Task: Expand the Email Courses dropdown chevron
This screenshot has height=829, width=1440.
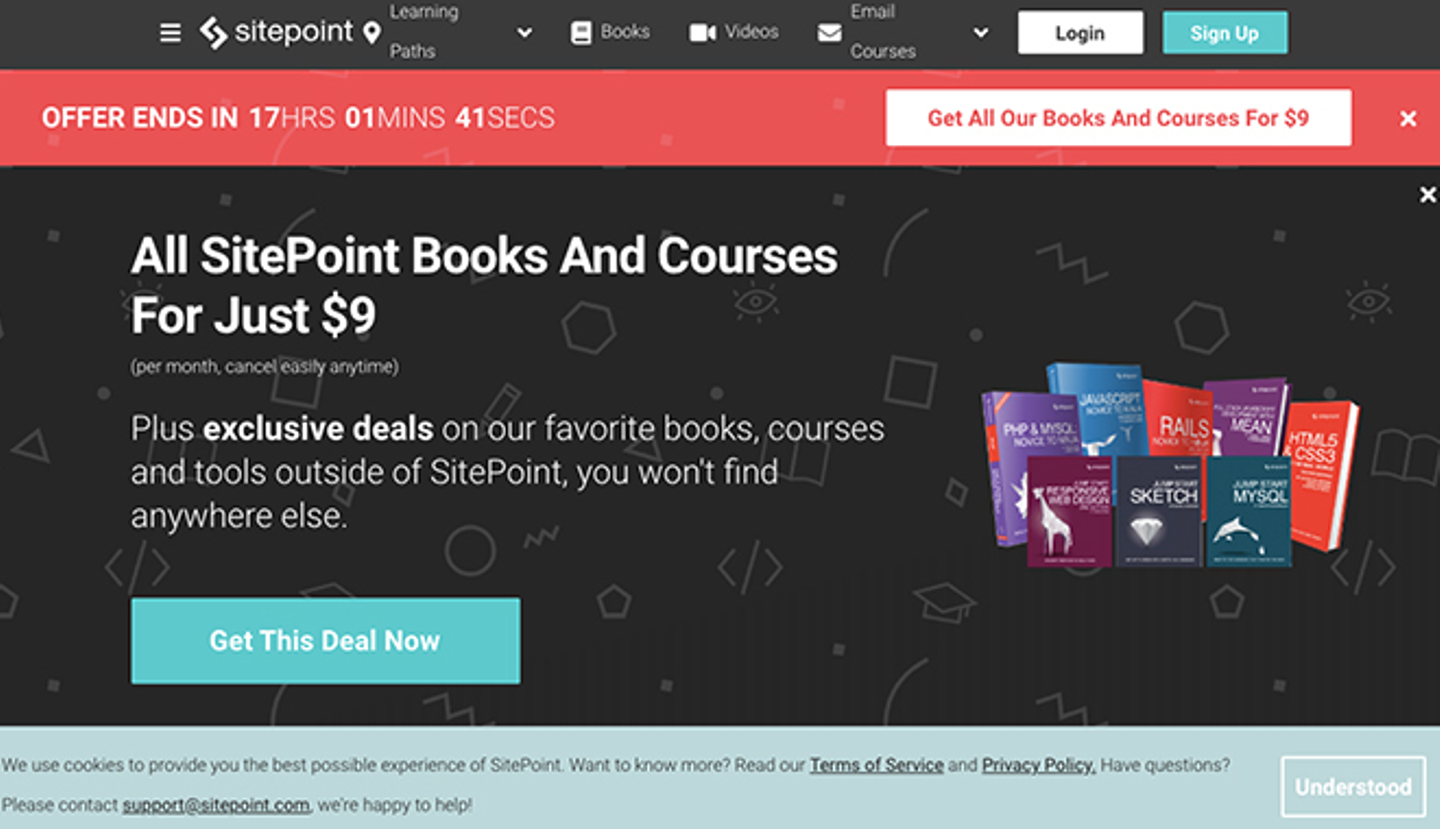Action: tap(981, 33)
